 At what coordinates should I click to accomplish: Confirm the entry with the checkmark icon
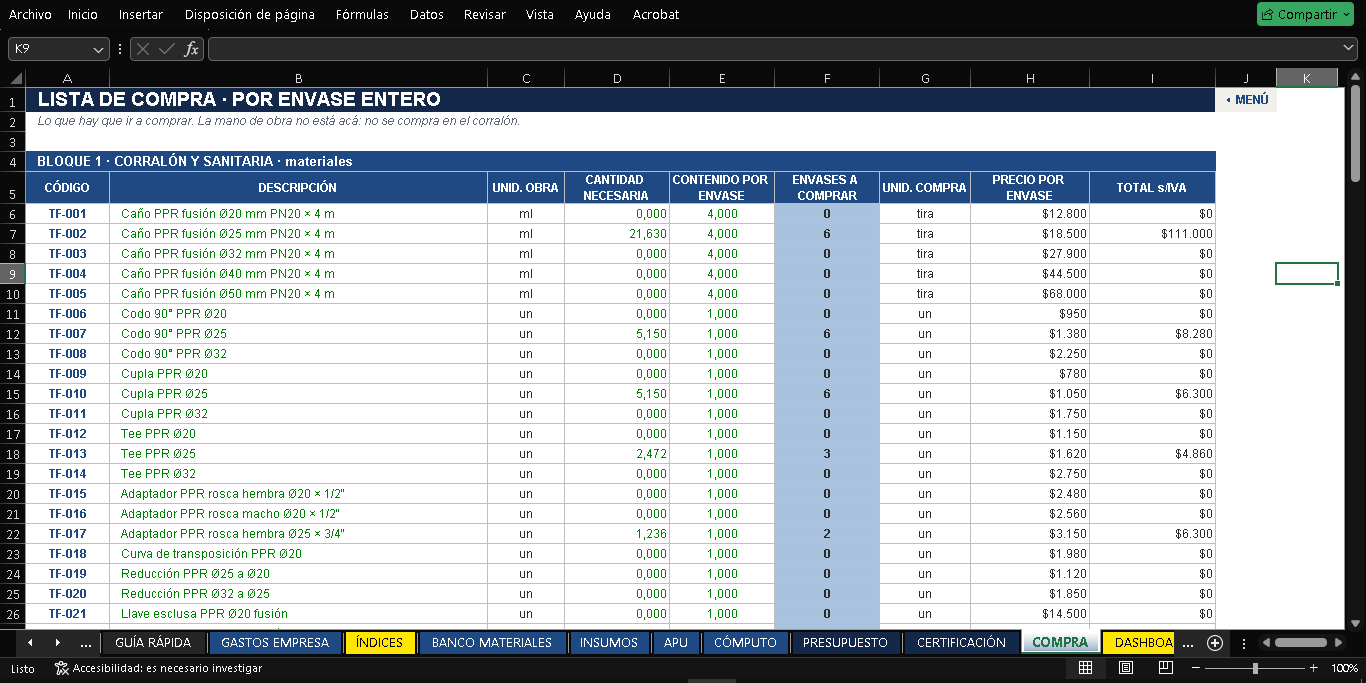[x=167, y=49]
